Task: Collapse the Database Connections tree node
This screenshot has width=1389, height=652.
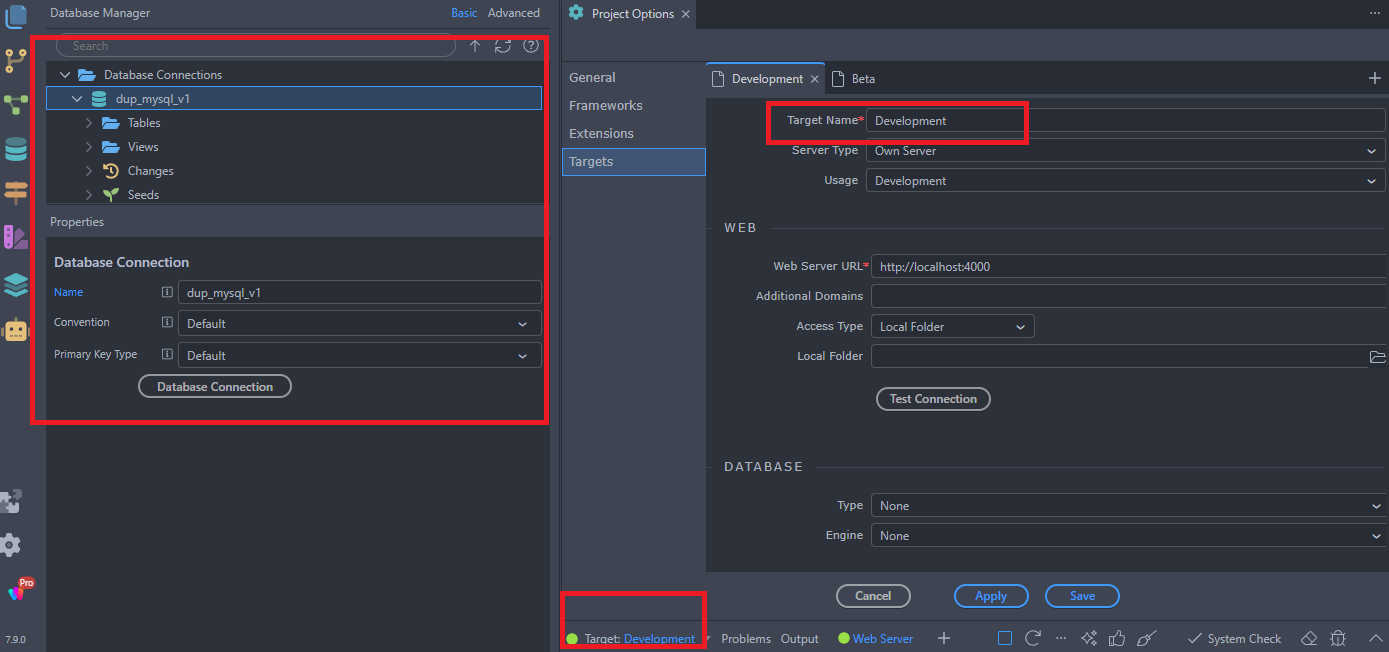Action: click(x=65, y=75)
